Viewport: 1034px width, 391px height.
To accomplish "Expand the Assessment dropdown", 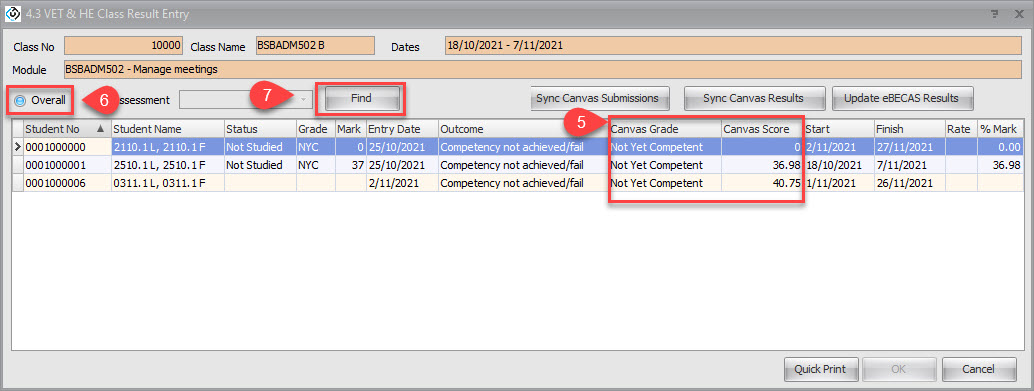I will pyautogui.click(x=303, y=100).
